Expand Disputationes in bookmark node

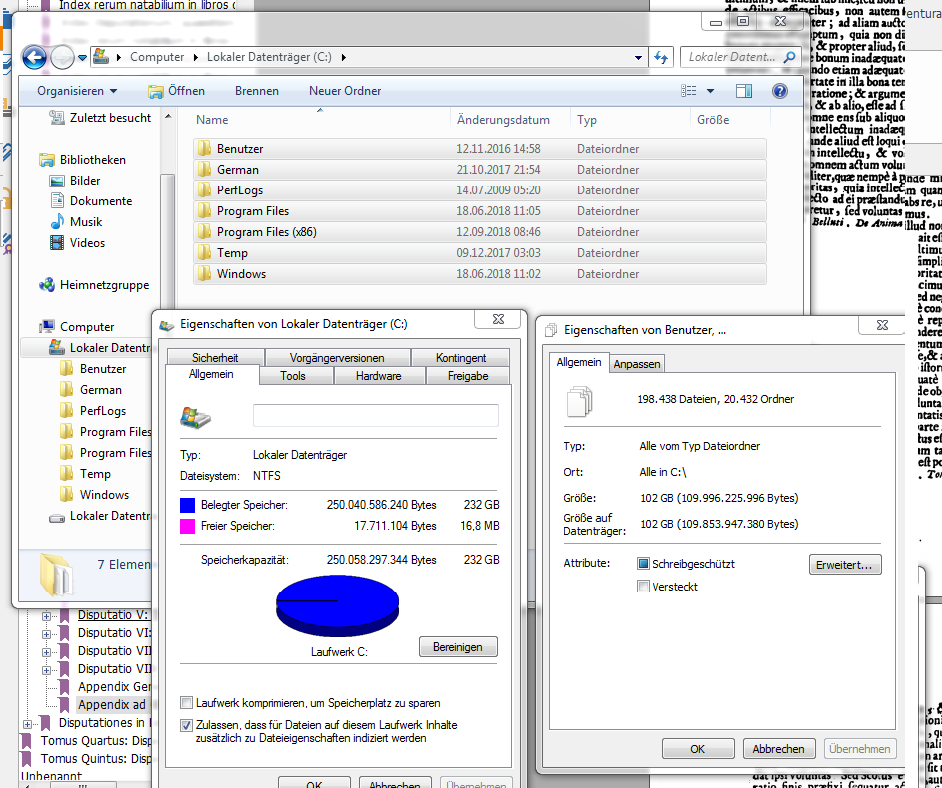(27, 724)
